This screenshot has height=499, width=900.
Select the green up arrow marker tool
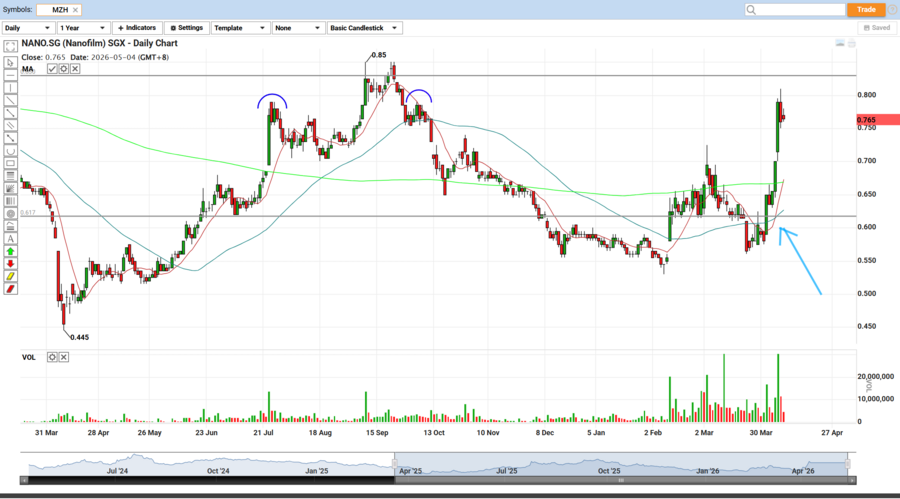pos(10,251)
